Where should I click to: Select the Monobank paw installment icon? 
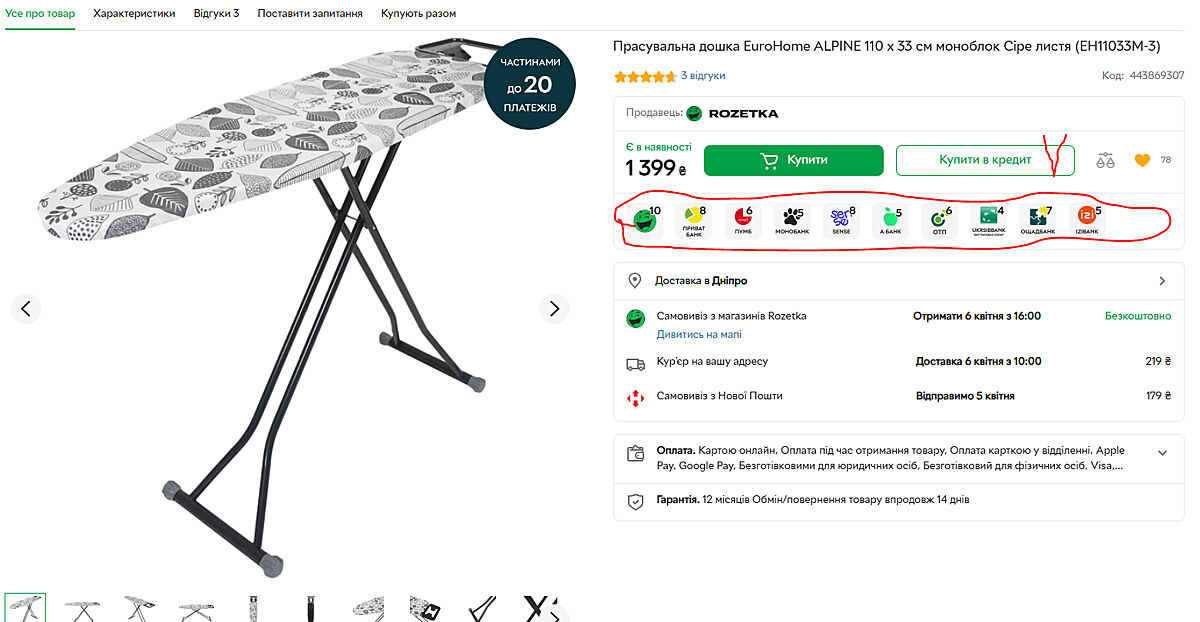click(791, 219)
